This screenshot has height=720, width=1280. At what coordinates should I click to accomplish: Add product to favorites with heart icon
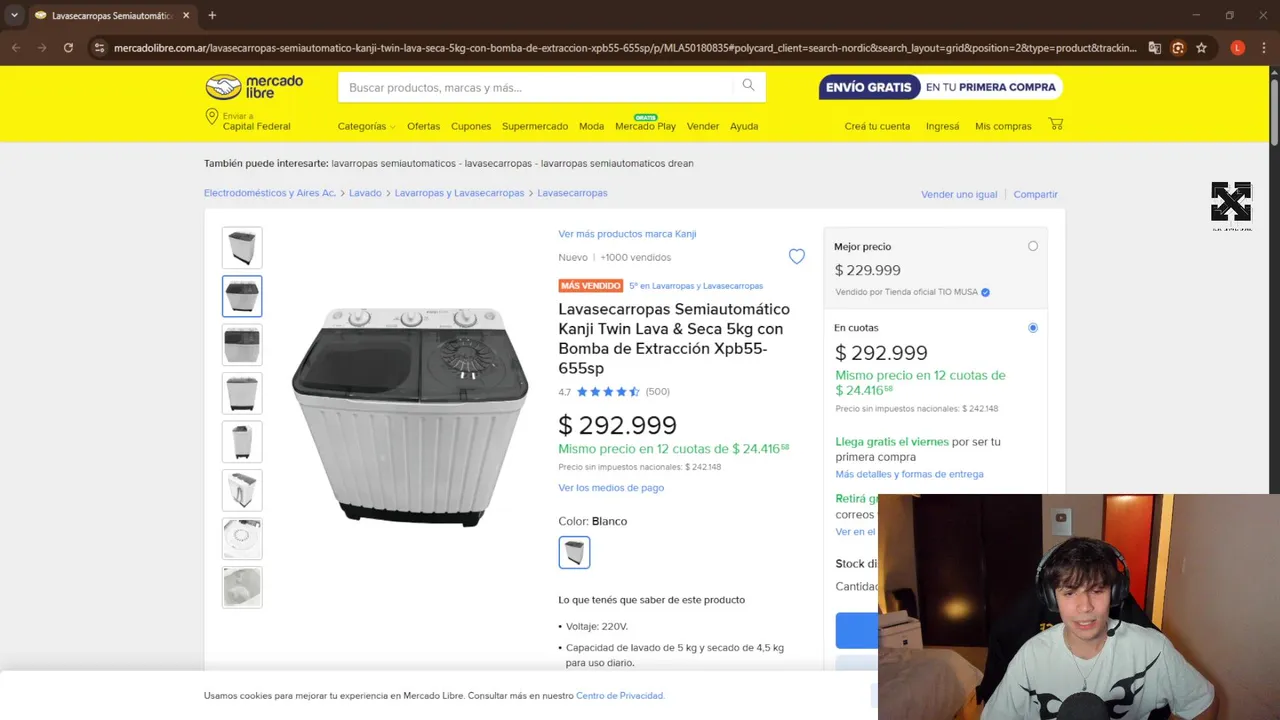point(796,257)
